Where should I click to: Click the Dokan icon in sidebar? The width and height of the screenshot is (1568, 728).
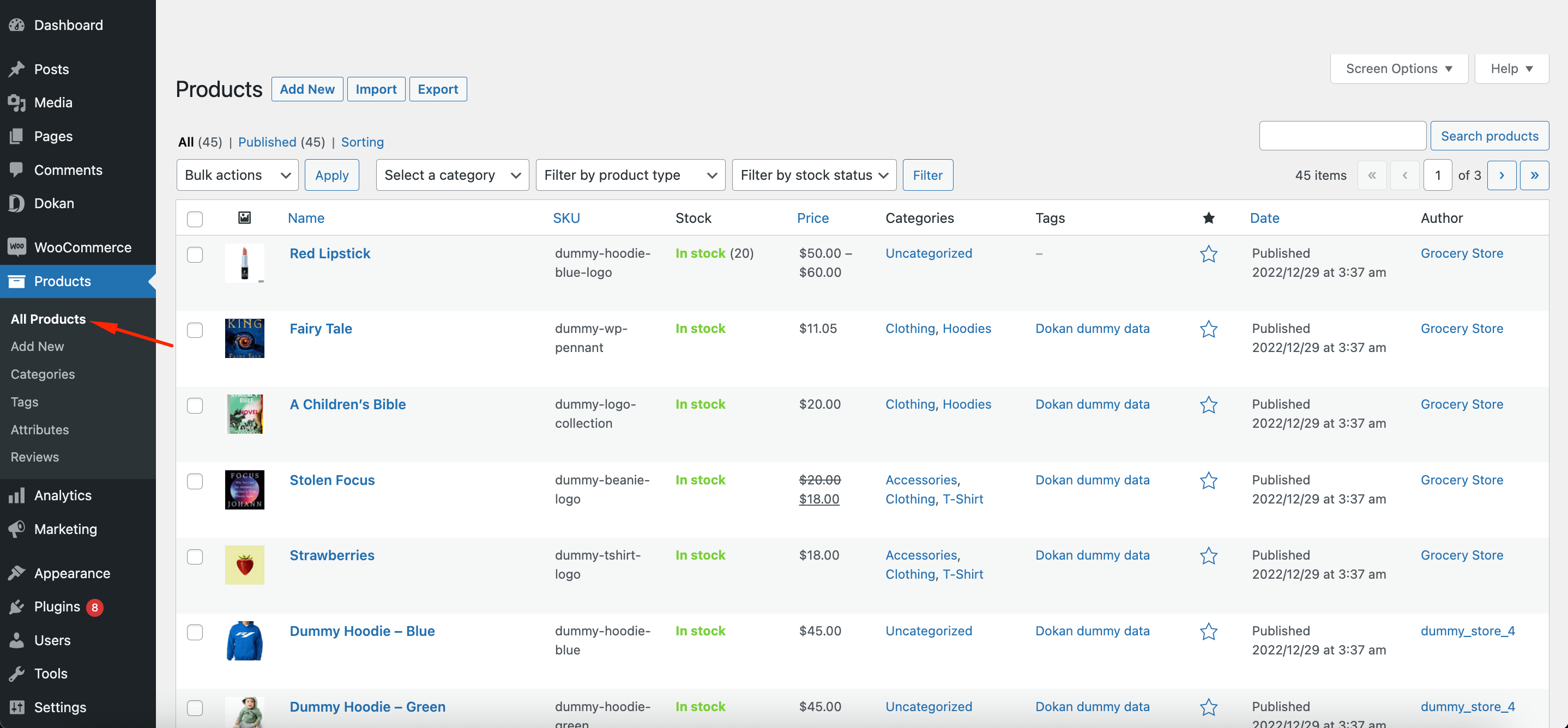16,203
